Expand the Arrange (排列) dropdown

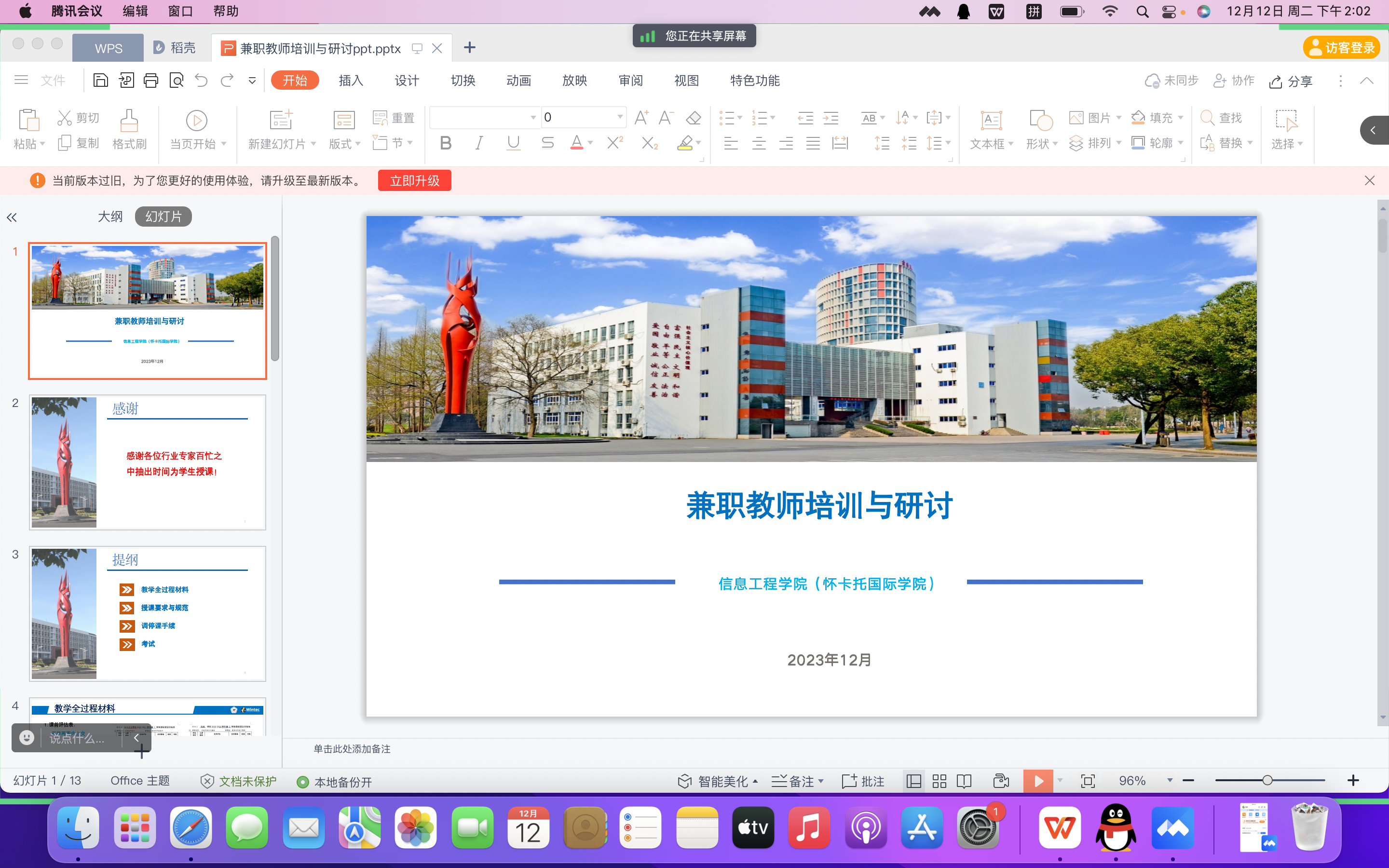coord(1118,143)
